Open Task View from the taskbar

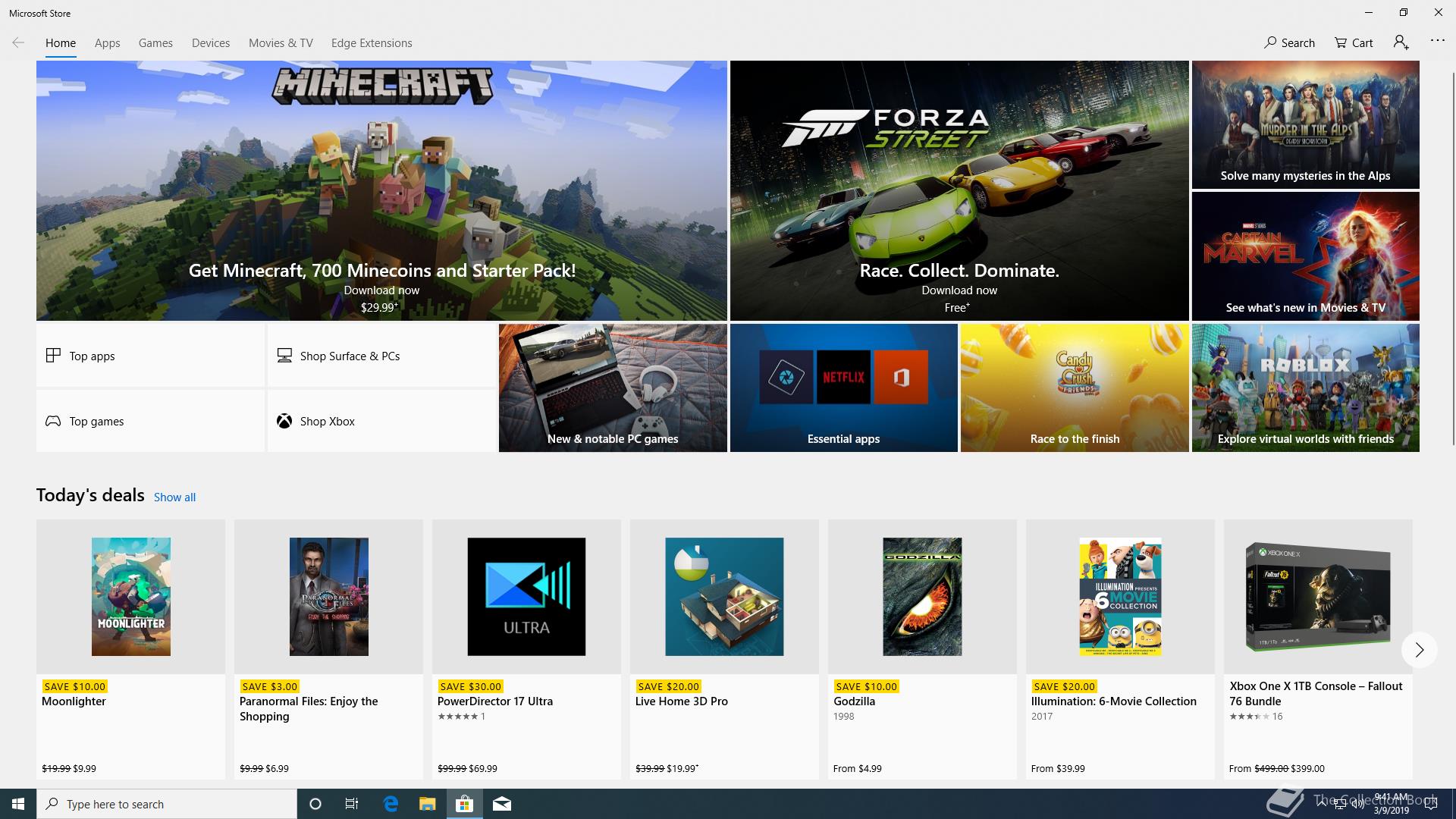point(352,804)
